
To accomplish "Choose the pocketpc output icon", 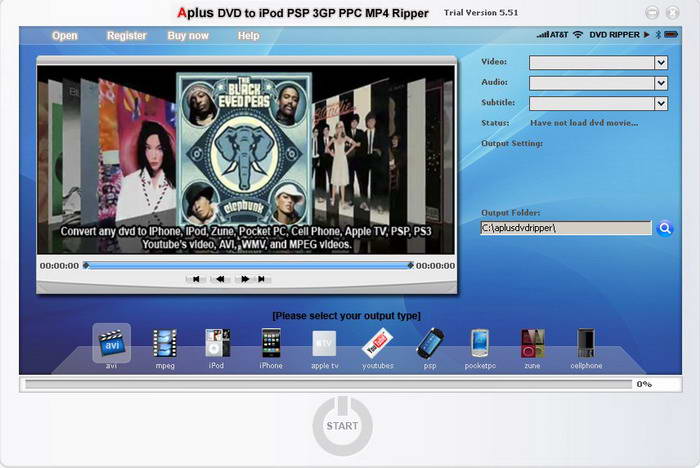I will [479, 343].
